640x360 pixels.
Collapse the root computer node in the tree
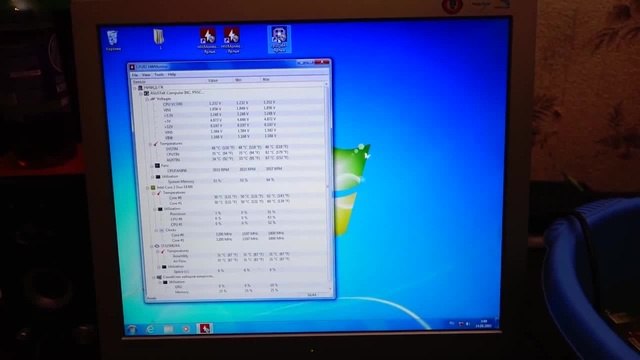[135, 88]
